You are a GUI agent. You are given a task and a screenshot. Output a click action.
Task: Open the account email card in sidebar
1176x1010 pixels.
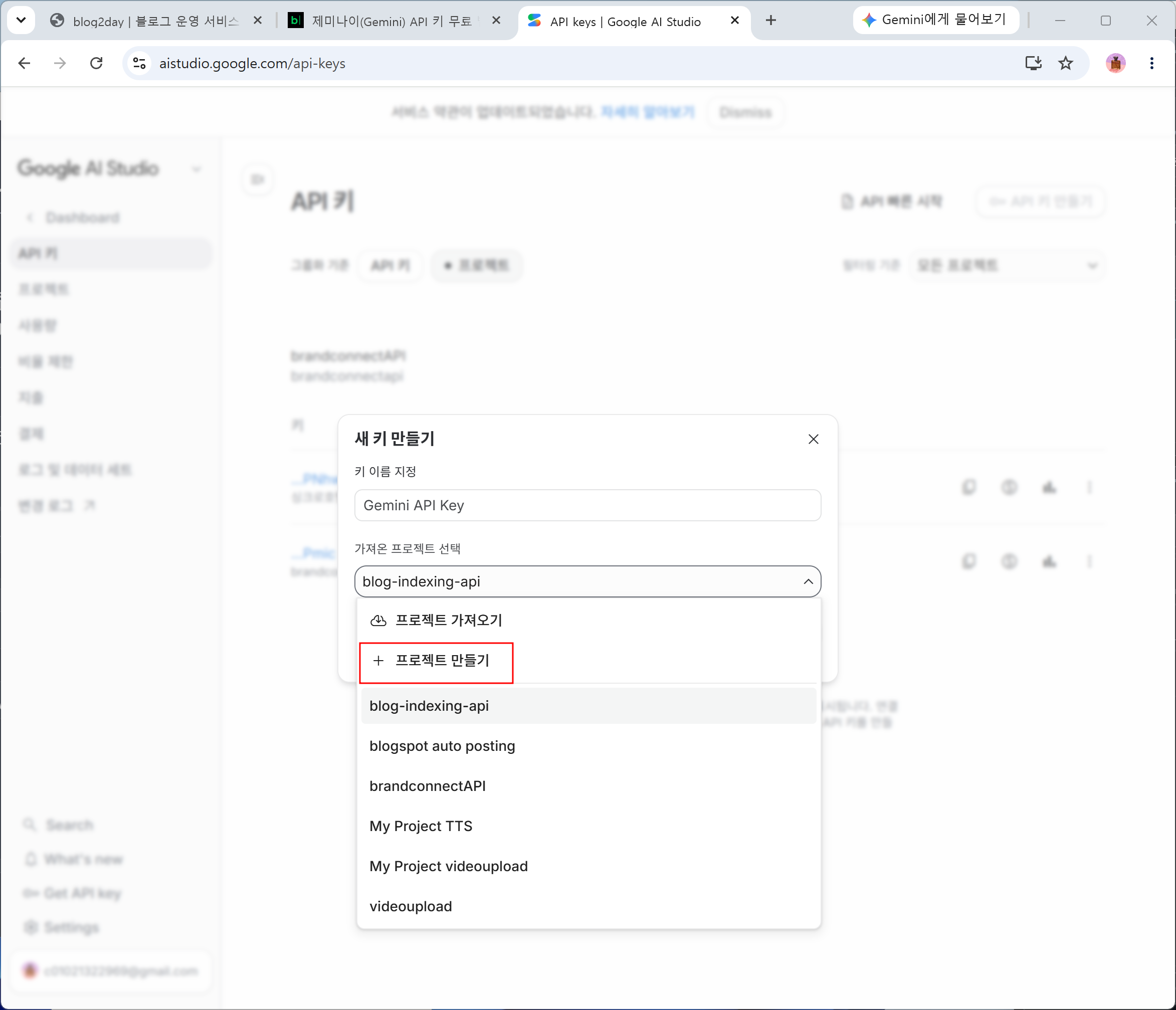[111, 971]
